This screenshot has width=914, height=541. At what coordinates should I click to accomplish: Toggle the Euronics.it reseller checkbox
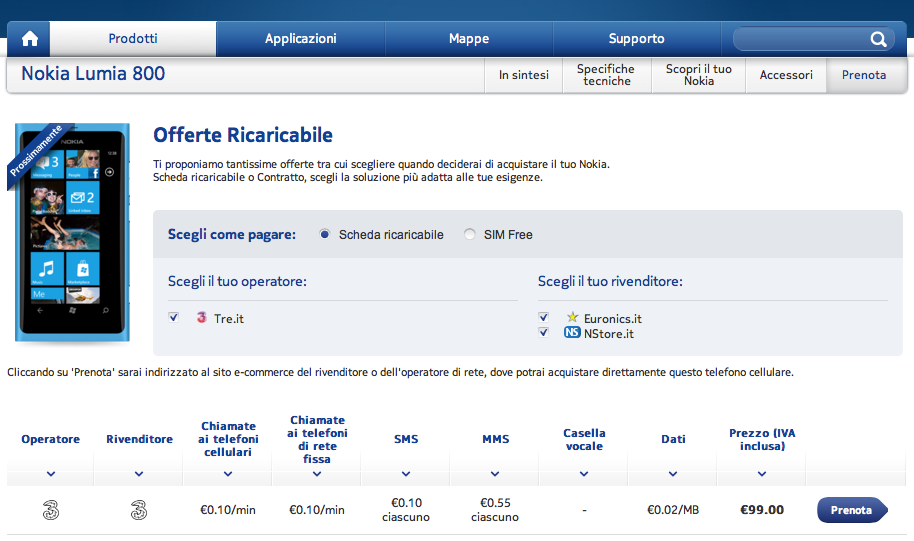click(x=543, y=318)
